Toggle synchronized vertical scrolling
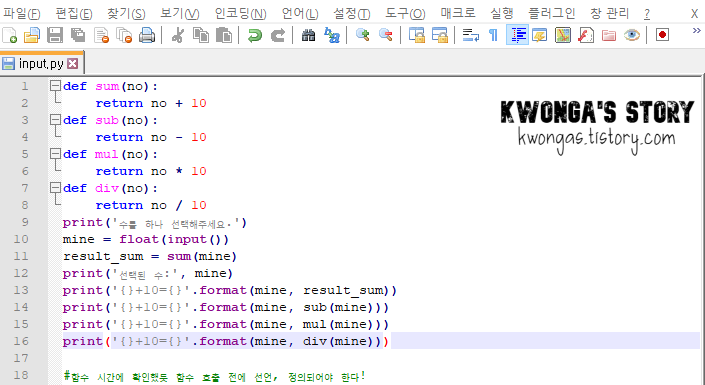Screen dimensions: 705x385 tap(417, 35)
